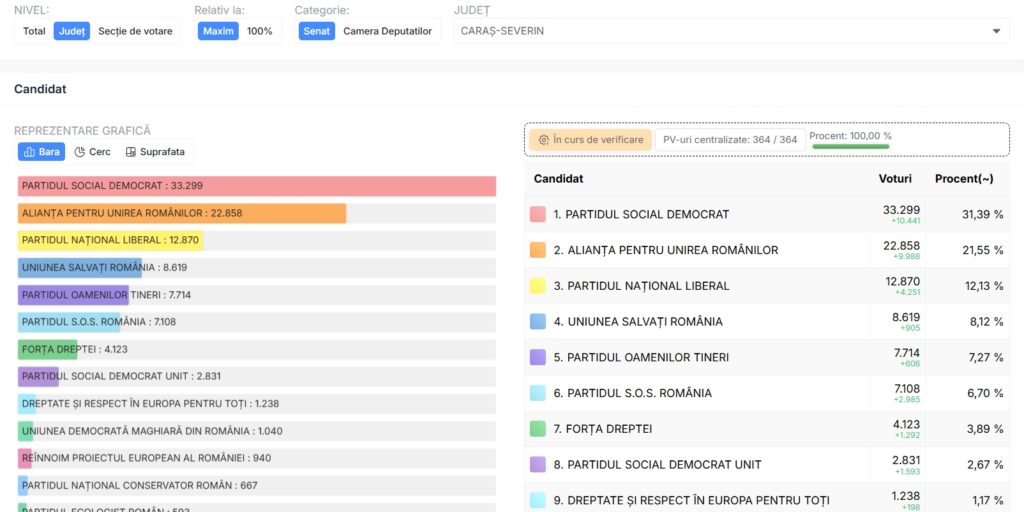Click the Candidat section heading
This screenshot has height=512, width=1024.
click(x=40, y=89)
